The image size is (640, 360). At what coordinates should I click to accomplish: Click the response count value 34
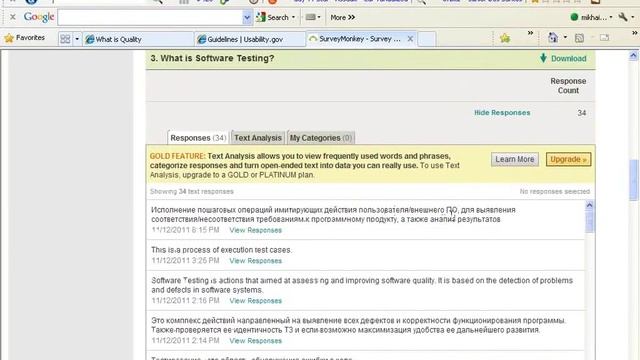tap(582, 113)
